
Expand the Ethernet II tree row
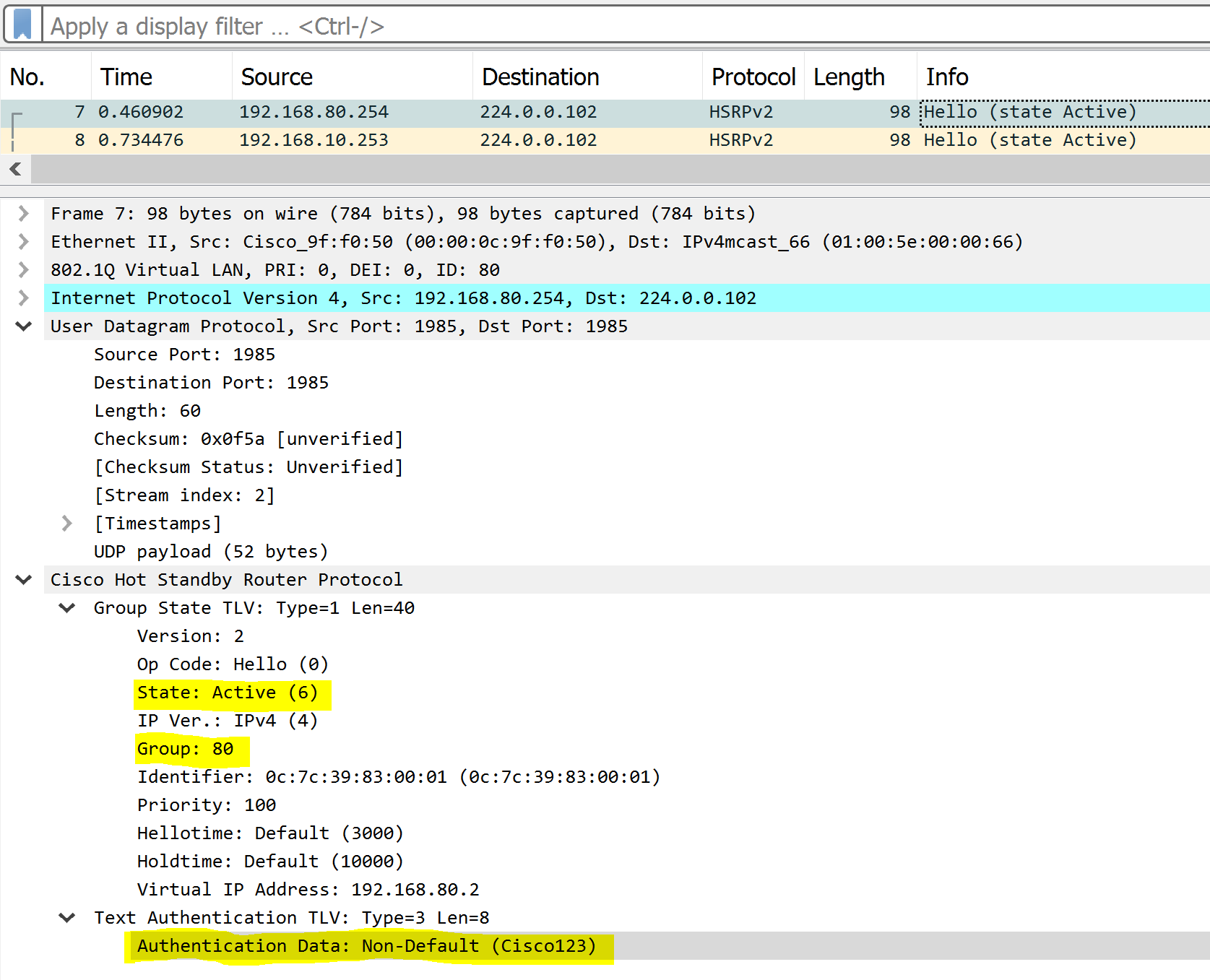pyautogui.click(x=23, y=242)
